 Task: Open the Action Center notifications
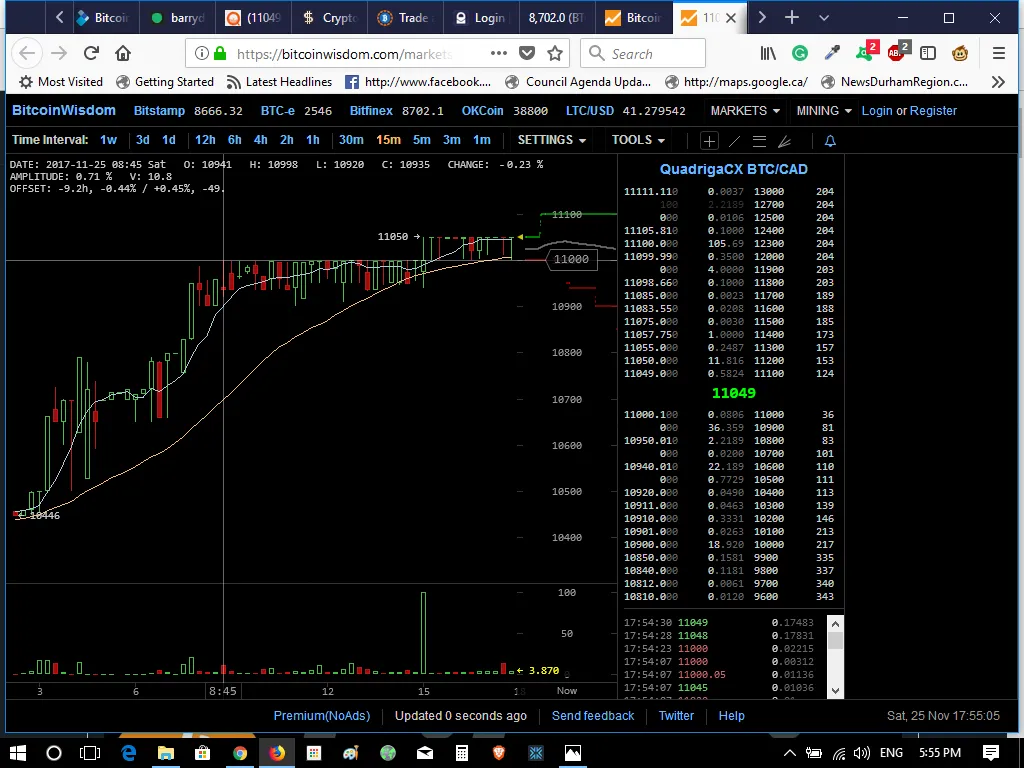click(x=991, y=753)
